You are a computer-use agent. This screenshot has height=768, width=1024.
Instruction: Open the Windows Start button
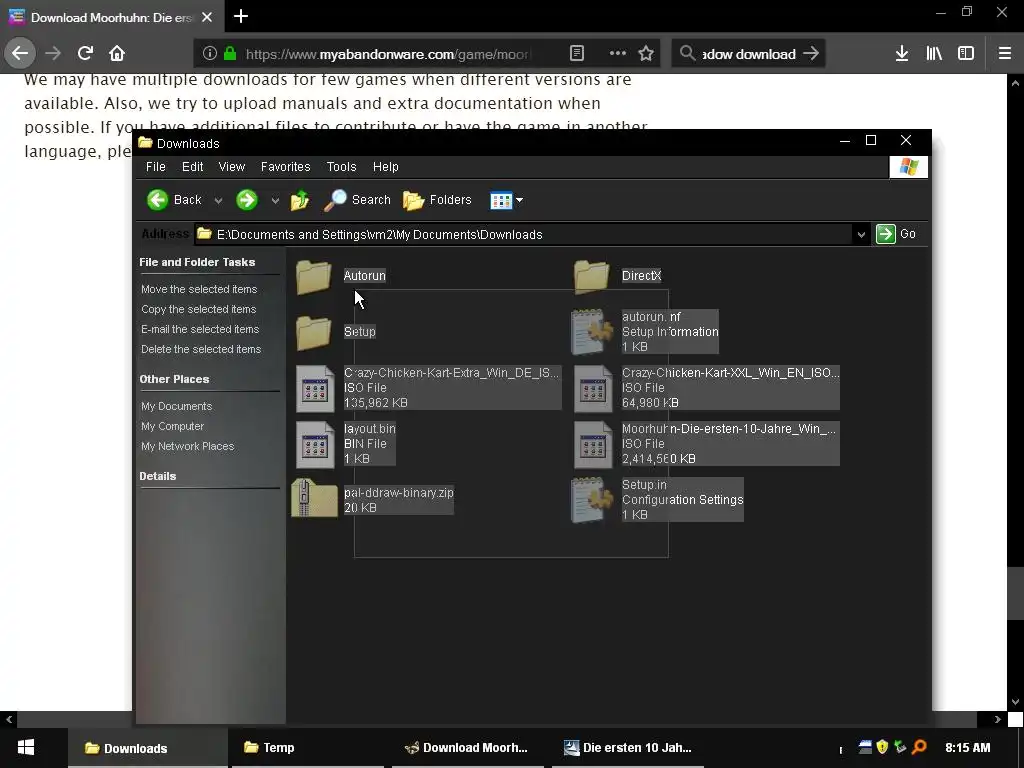[x=26, y=748]
